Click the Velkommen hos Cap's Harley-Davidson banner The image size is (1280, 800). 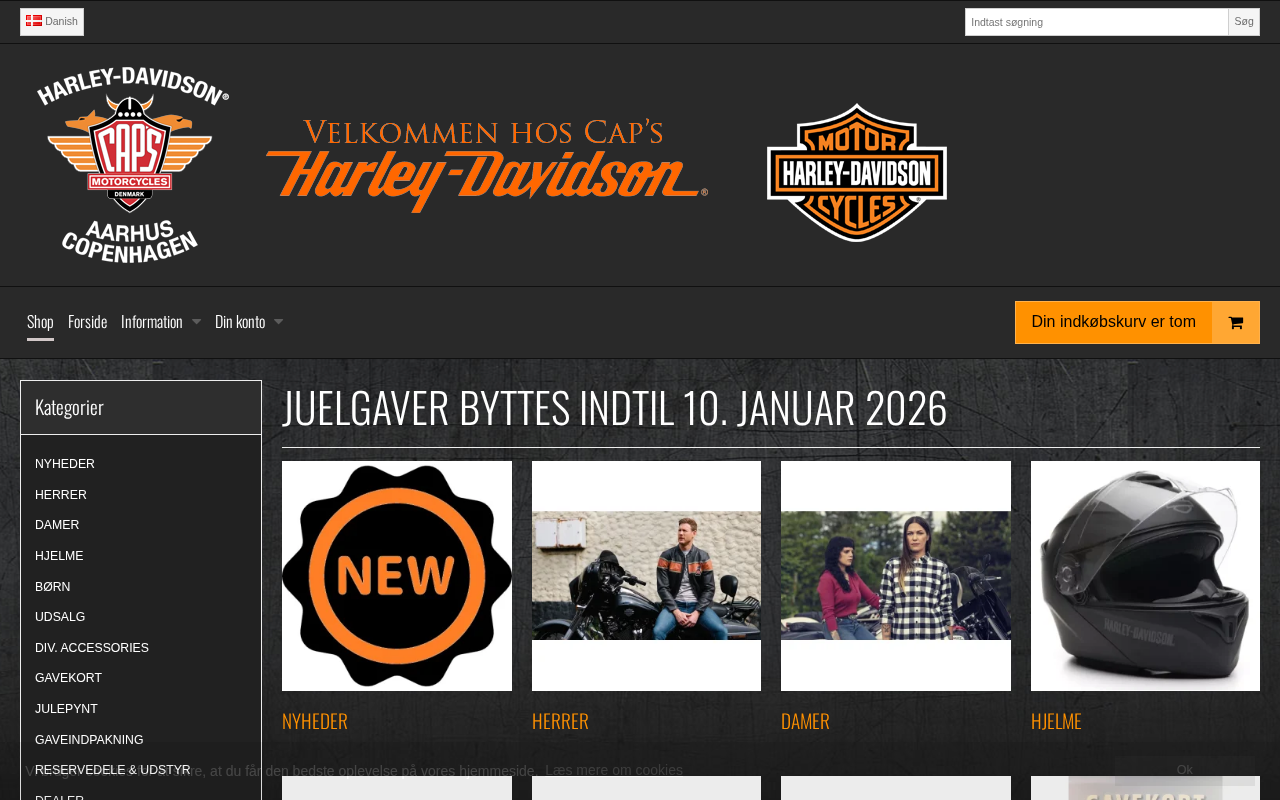pyautogui.click(x=487, y=165)
